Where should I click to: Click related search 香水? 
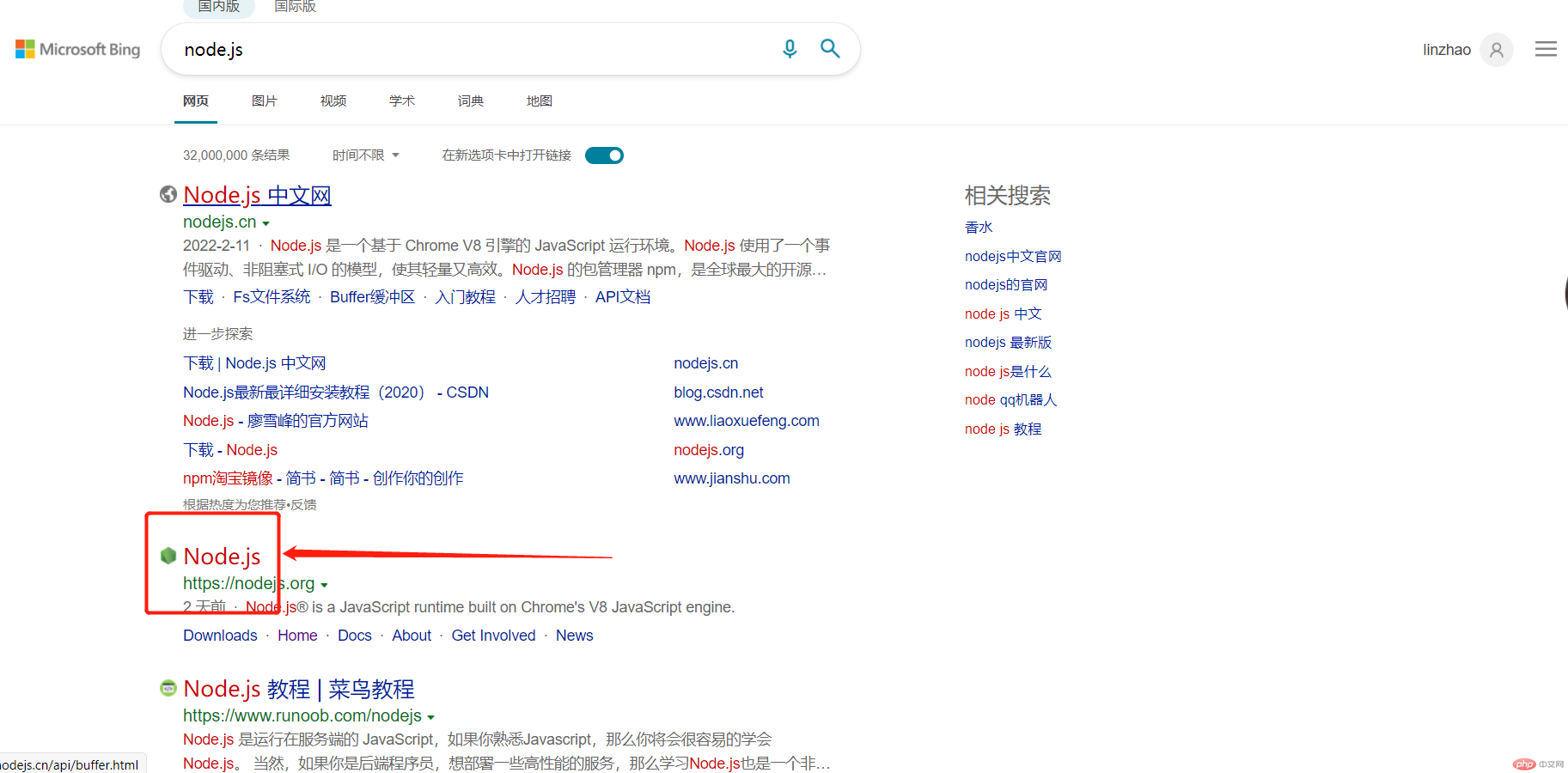(979, 228)
